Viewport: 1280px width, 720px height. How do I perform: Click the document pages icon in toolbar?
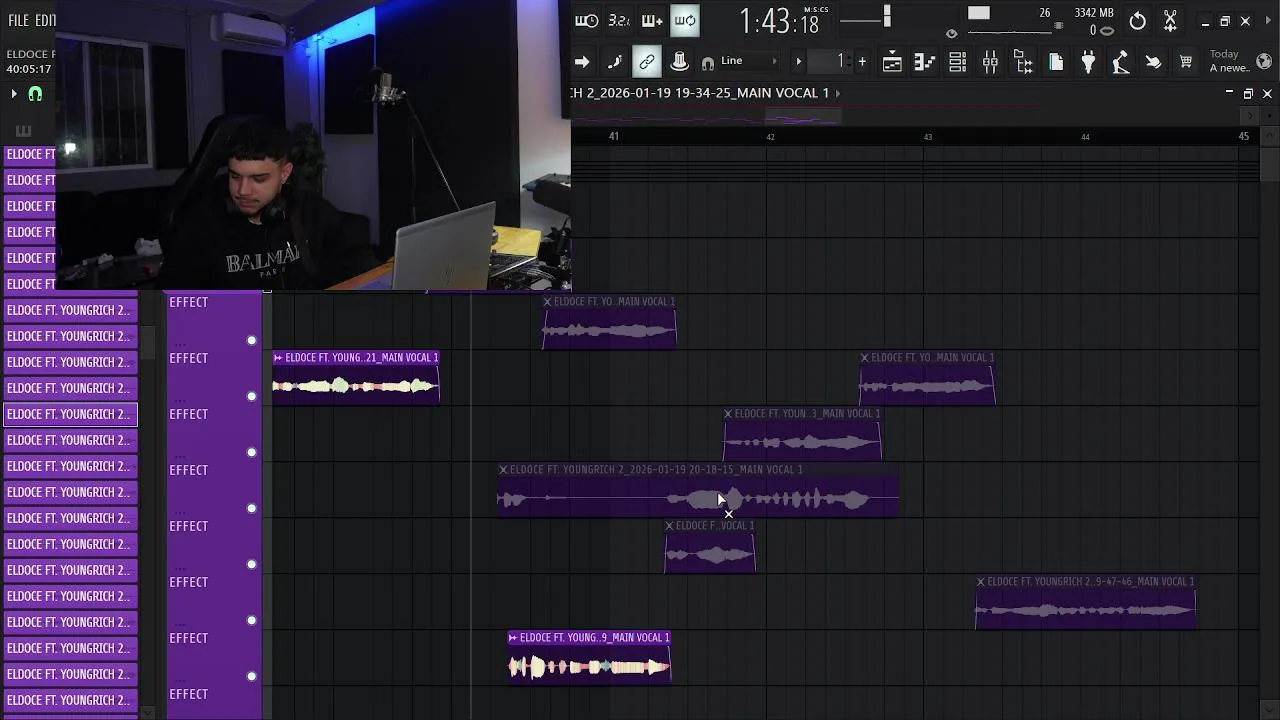coord(1056,62)
